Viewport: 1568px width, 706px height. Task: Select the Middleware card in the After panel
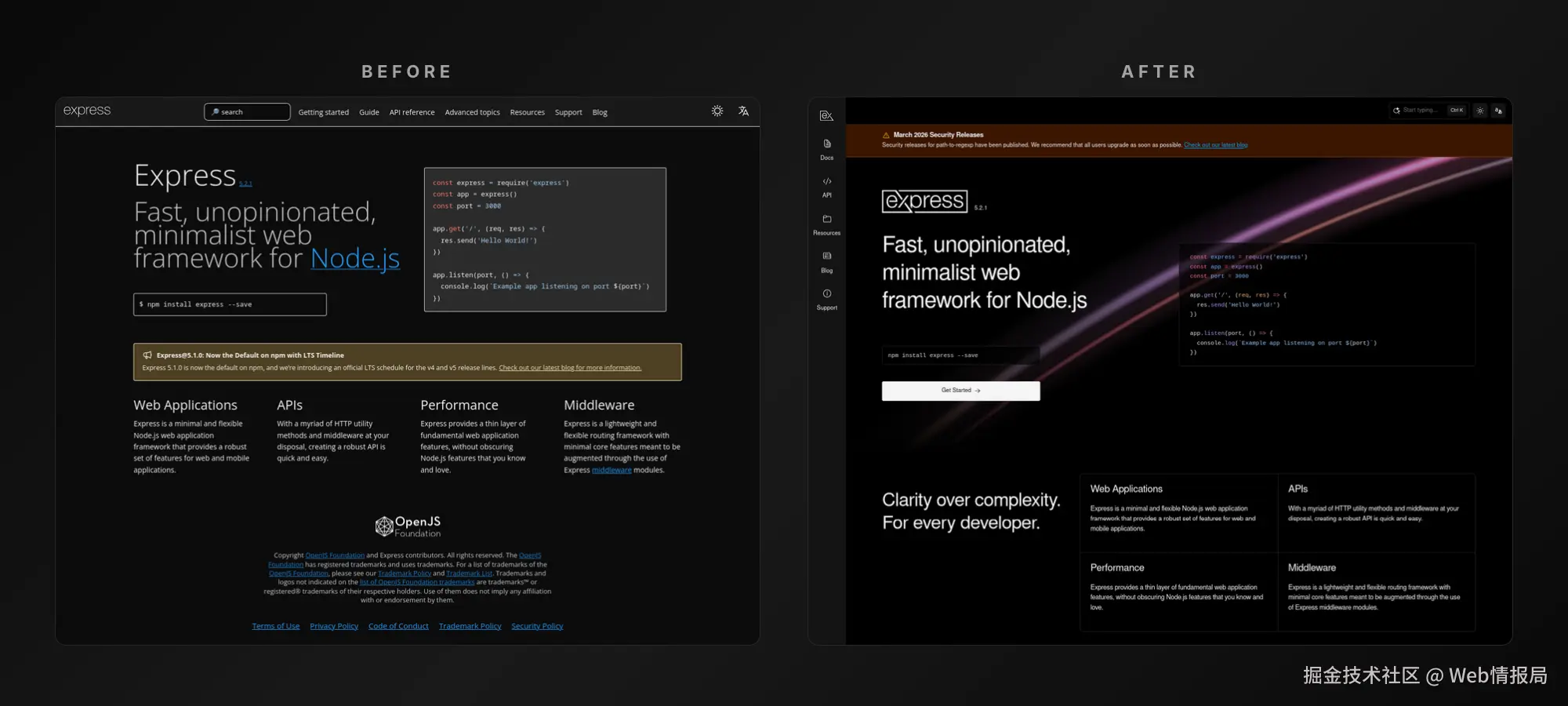pyautogui.click(x=1377, y=592)
